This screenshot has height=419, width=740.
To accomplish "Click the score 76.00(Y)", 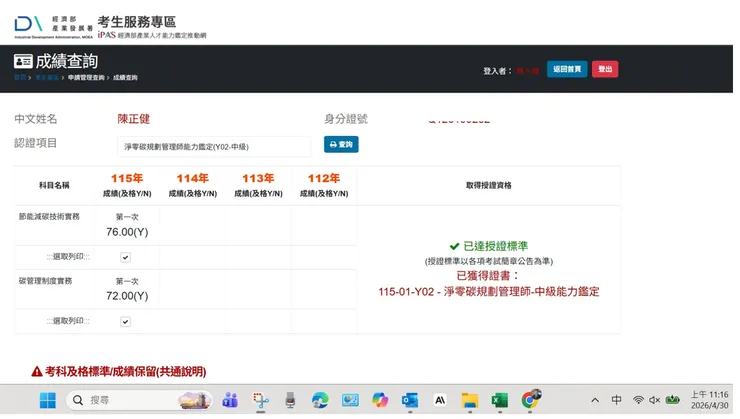I will pyautogui.click(x=127, y=232).
